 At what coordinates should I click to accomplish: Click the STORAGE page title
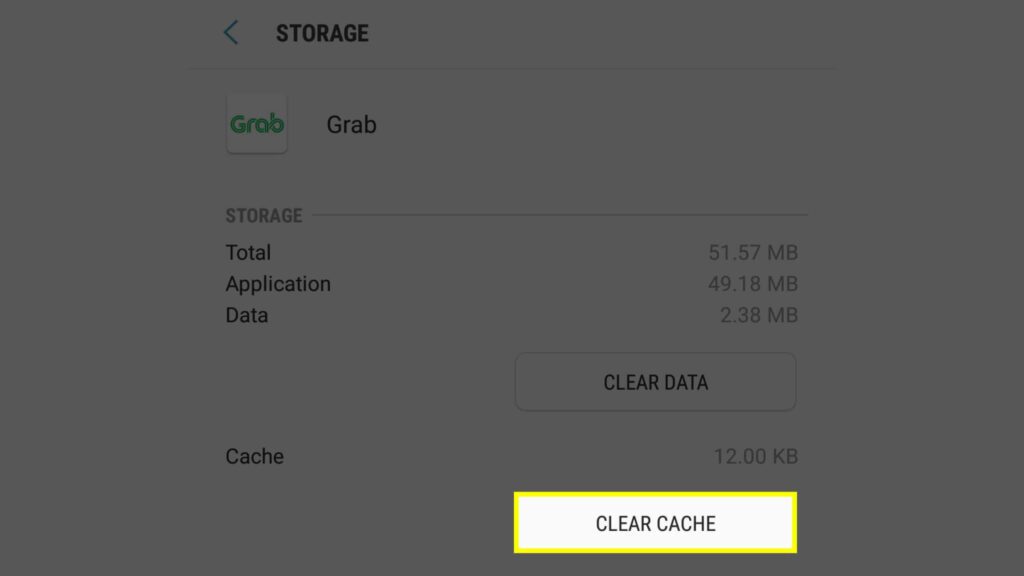pyautogui.click(x=322, y=33)
